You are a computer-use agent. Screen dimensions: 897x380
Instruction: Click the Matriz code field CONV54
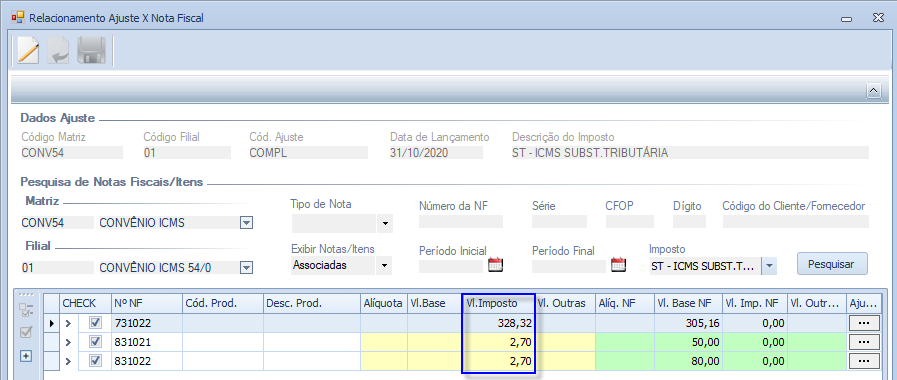tap(57, 223)
